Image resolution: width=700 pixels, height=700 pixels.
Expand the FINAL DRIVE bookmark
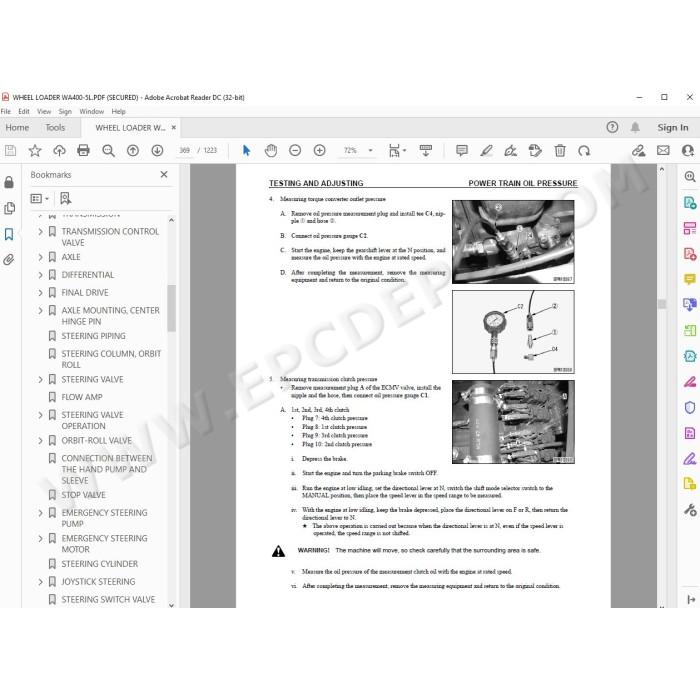click(41, 293)
